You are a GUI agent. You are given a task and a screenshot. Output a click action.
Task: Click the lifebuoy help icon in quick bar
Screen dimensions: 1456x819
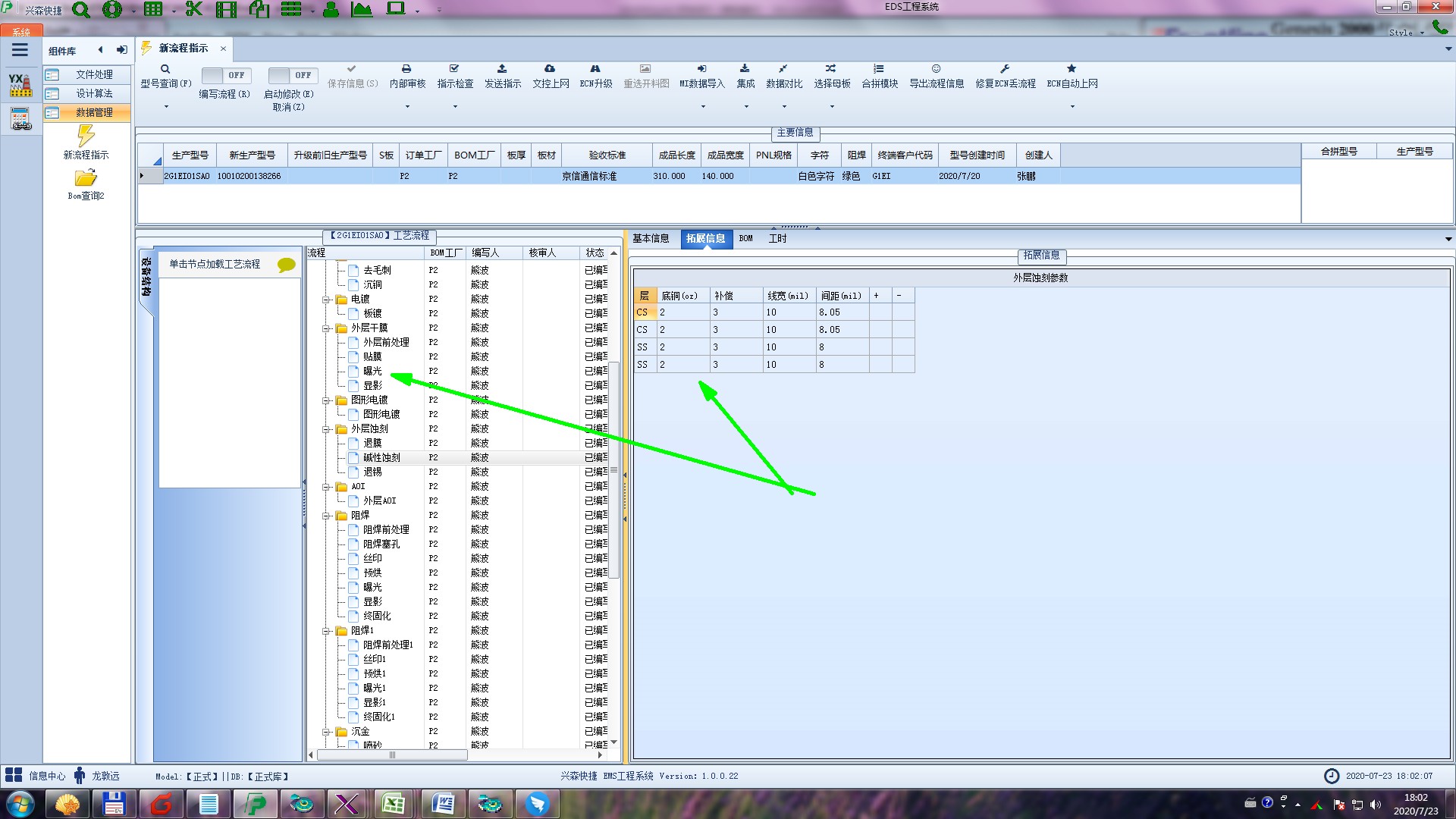[x=112, y=10]
